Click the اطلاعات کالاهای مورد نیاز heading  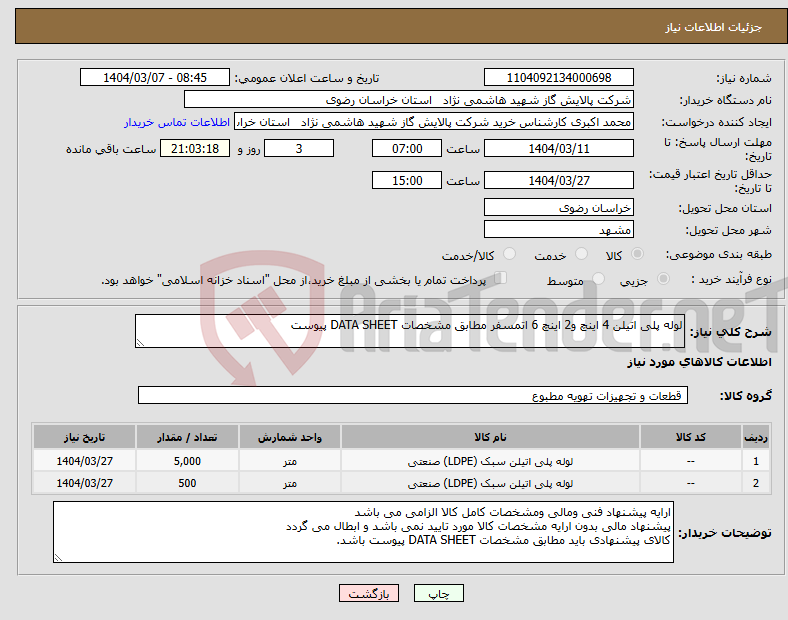click(699, 362)
